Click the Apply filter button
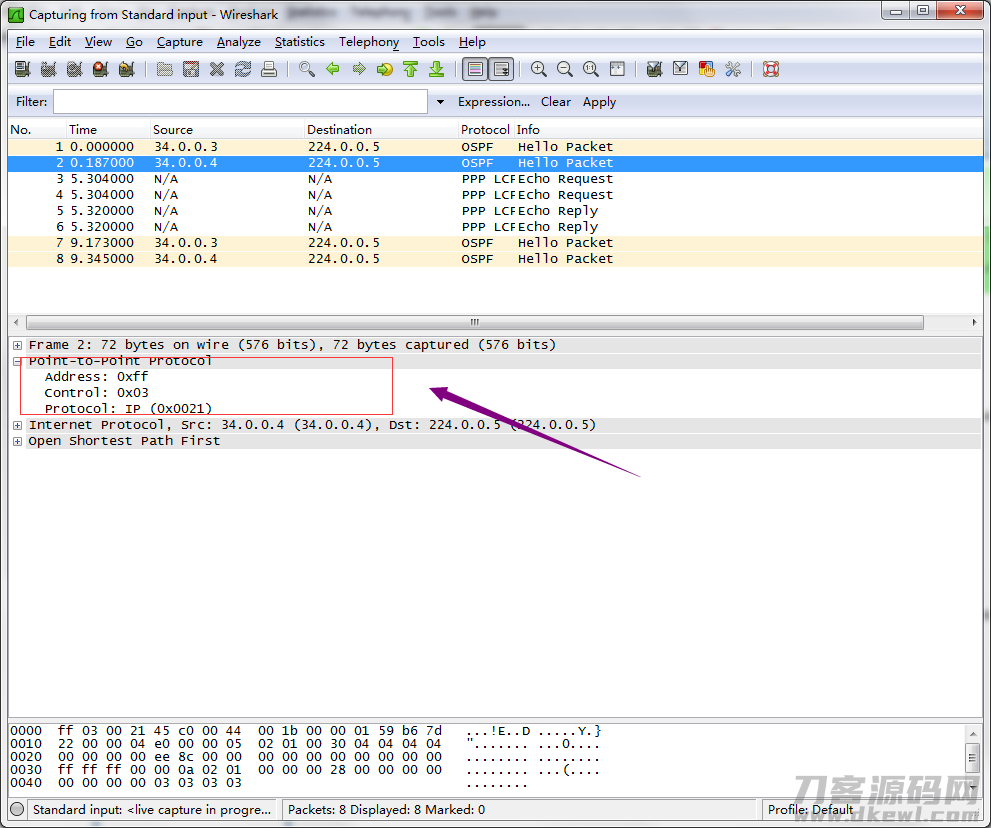The width and height of the screenshot is (991, 828). point(599,102)
